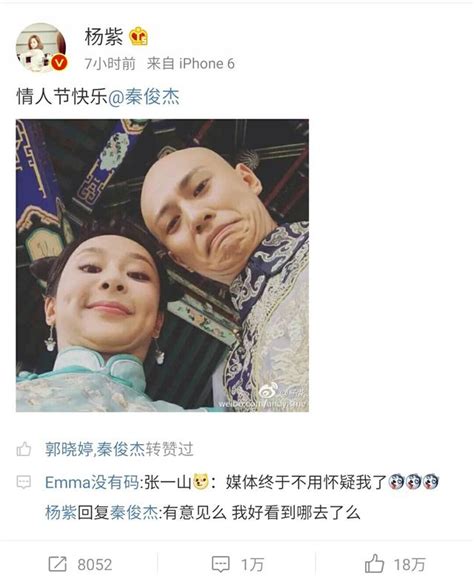View the selfie photo full size

[x=162, y=265]
